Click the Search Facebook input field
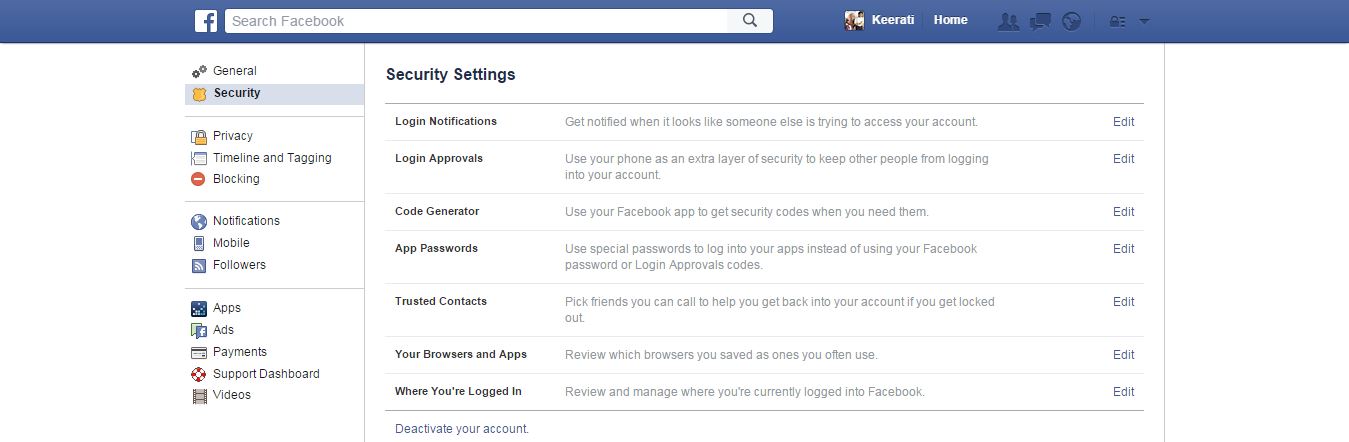The width and height of the screenshot is (1349, 442). 477,21
